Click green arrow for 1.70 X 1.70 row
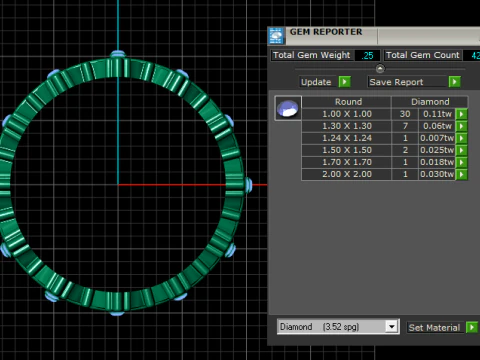Image resolution: width=480 pixels, height=360 pixels. (462, 162)
